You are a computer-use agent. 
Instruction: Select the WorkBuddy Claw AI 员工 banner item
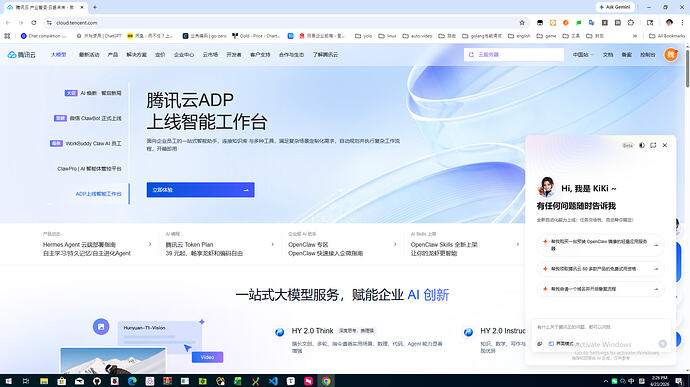coord(86,143)
